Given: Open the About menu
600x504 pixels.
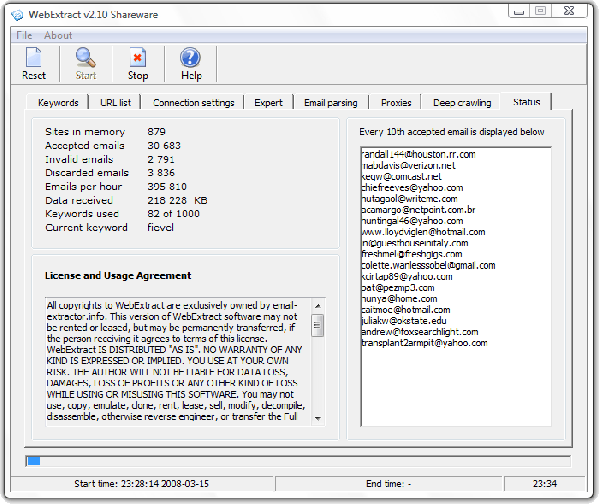Looking at the screenshot, I should (58, 35).
